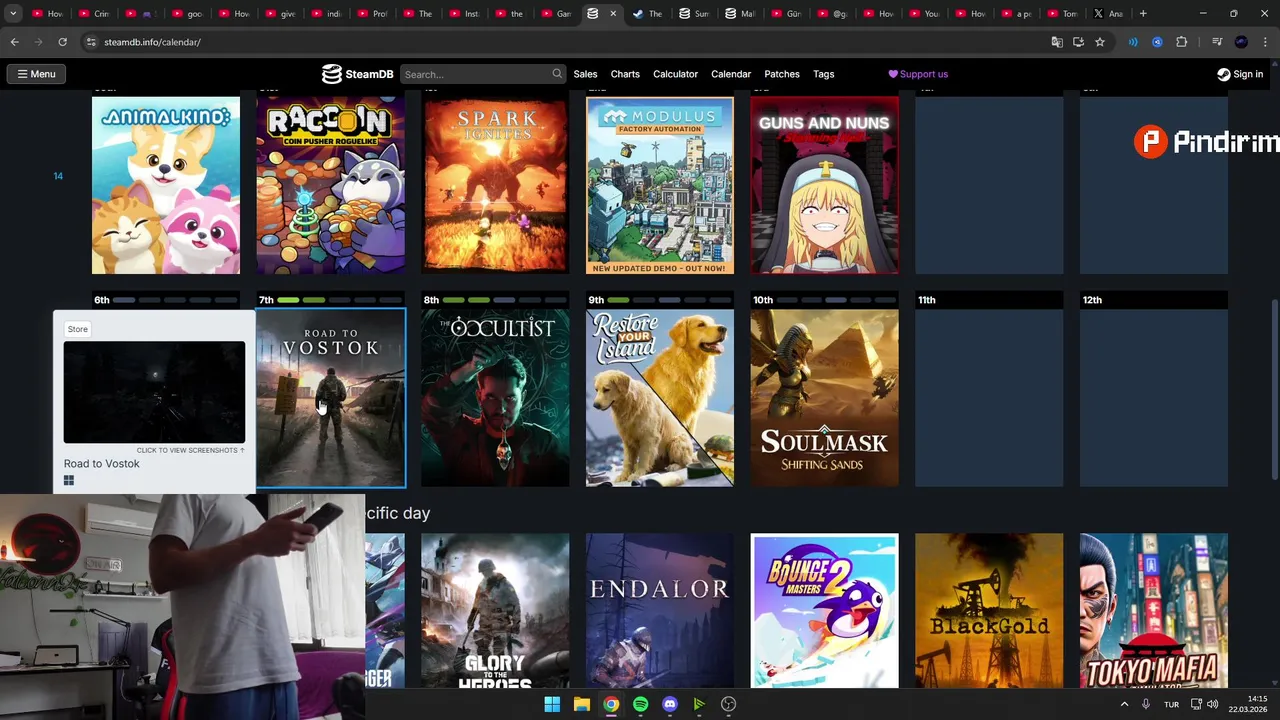This screenshot has height=720, width=1280.
Task: Click Road to Vostok popup title
Action: point(101,464)
